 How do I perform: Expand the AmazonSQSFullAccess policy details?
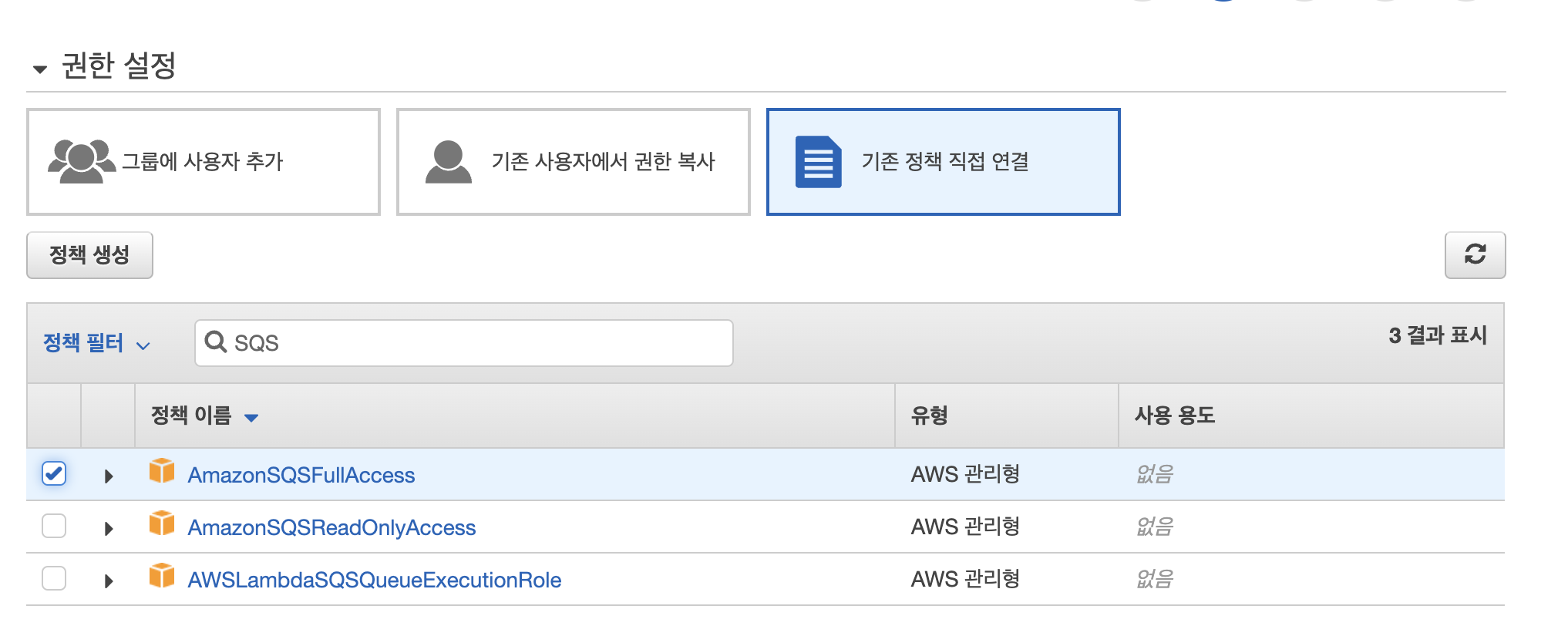(x=109, y=476)
